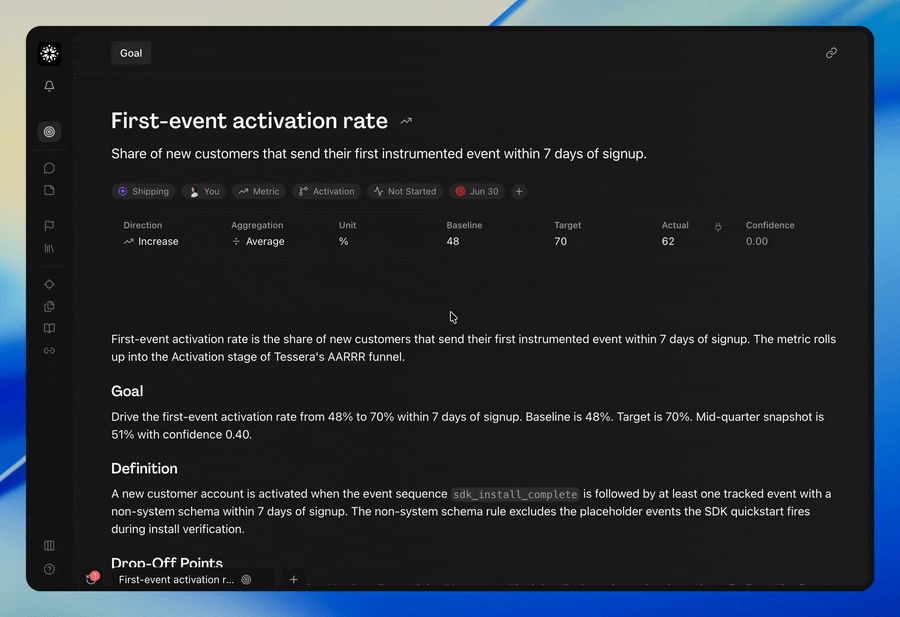This screenshot has height=617, width=900.
Task: Click the Definition section heading
Action: (144, 469)
